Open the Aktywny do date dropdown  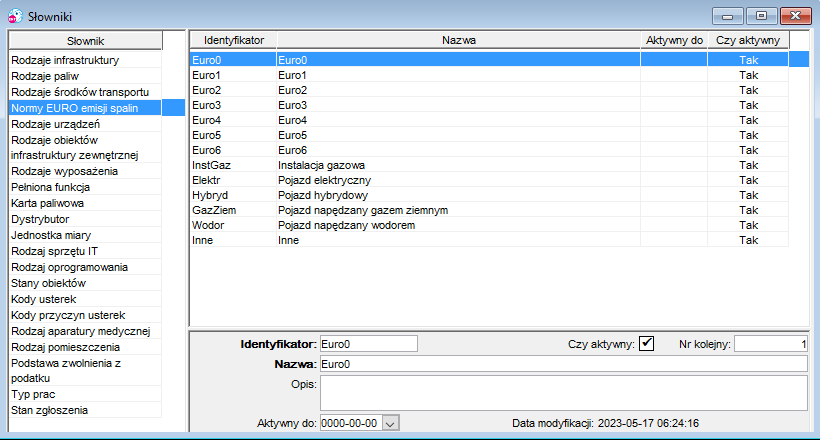pyautogui.click(x=391, y=423)
